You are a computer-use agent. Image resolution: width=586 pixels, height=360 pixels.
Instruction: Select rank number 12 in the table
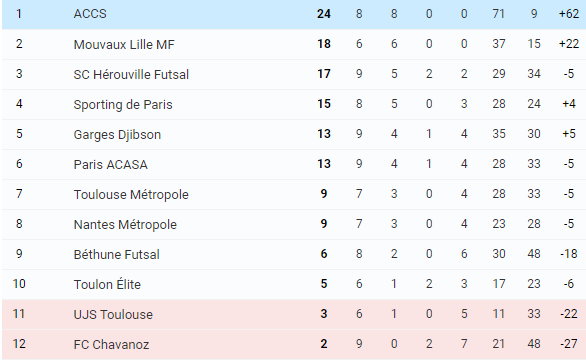(19, 344)
